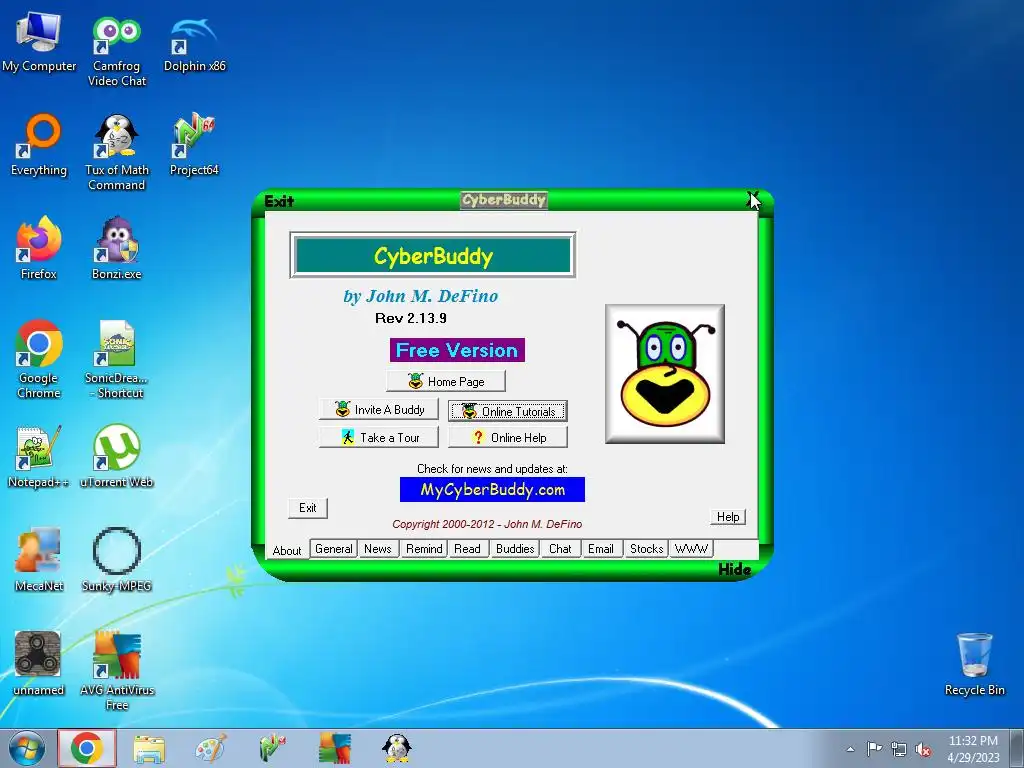Open the Recycle Bin

(974, 664)
